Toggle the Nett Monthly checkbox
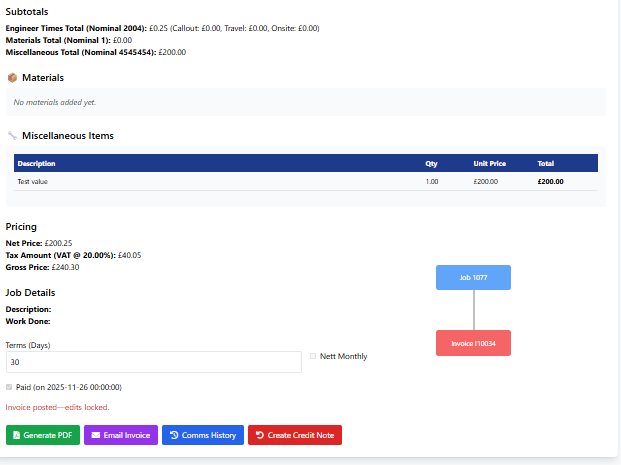Screen dimensions: 621x465 (x=313, y=356)
